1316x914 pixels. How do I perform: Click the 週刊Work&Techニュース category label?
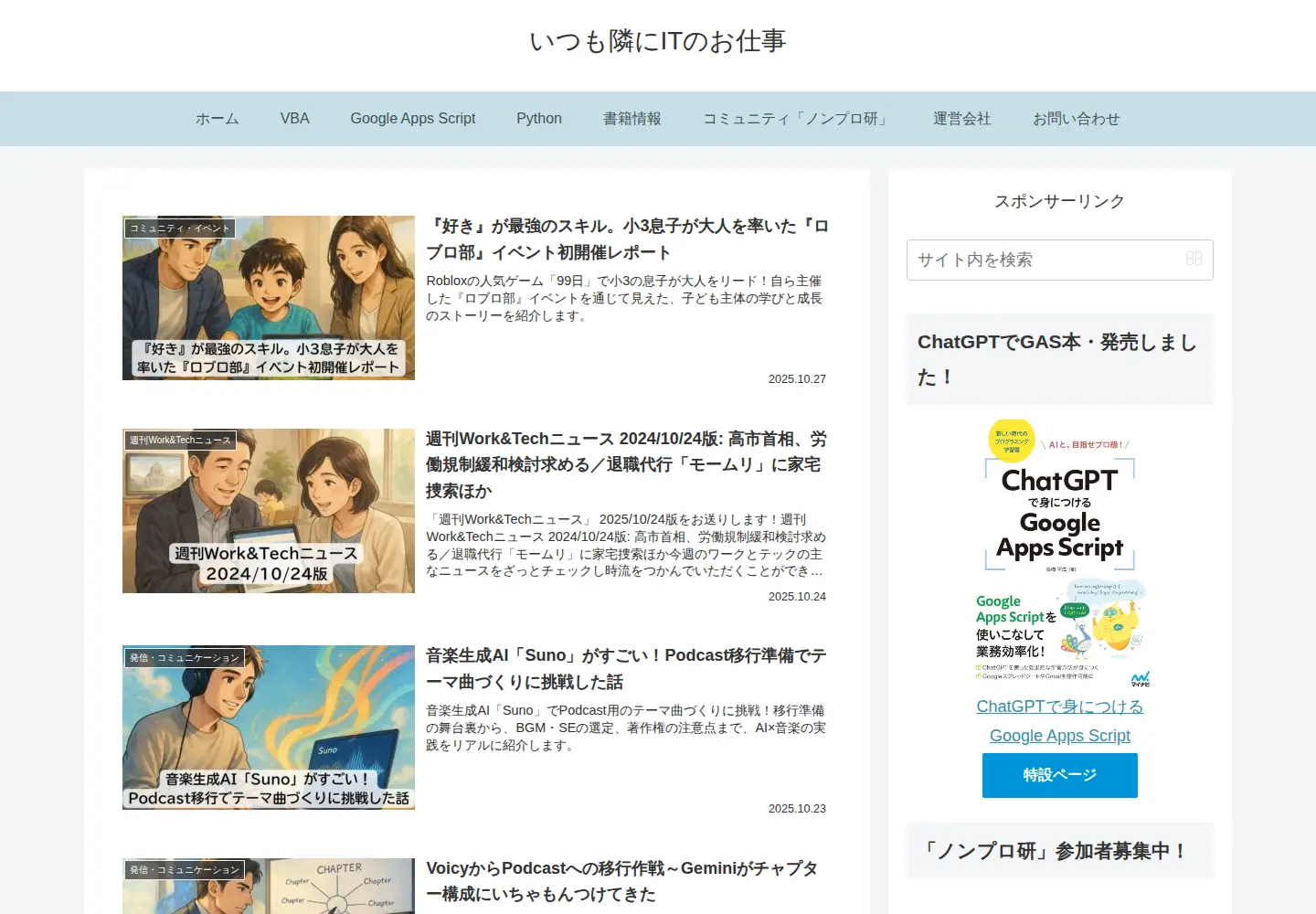tap(181, 441)
